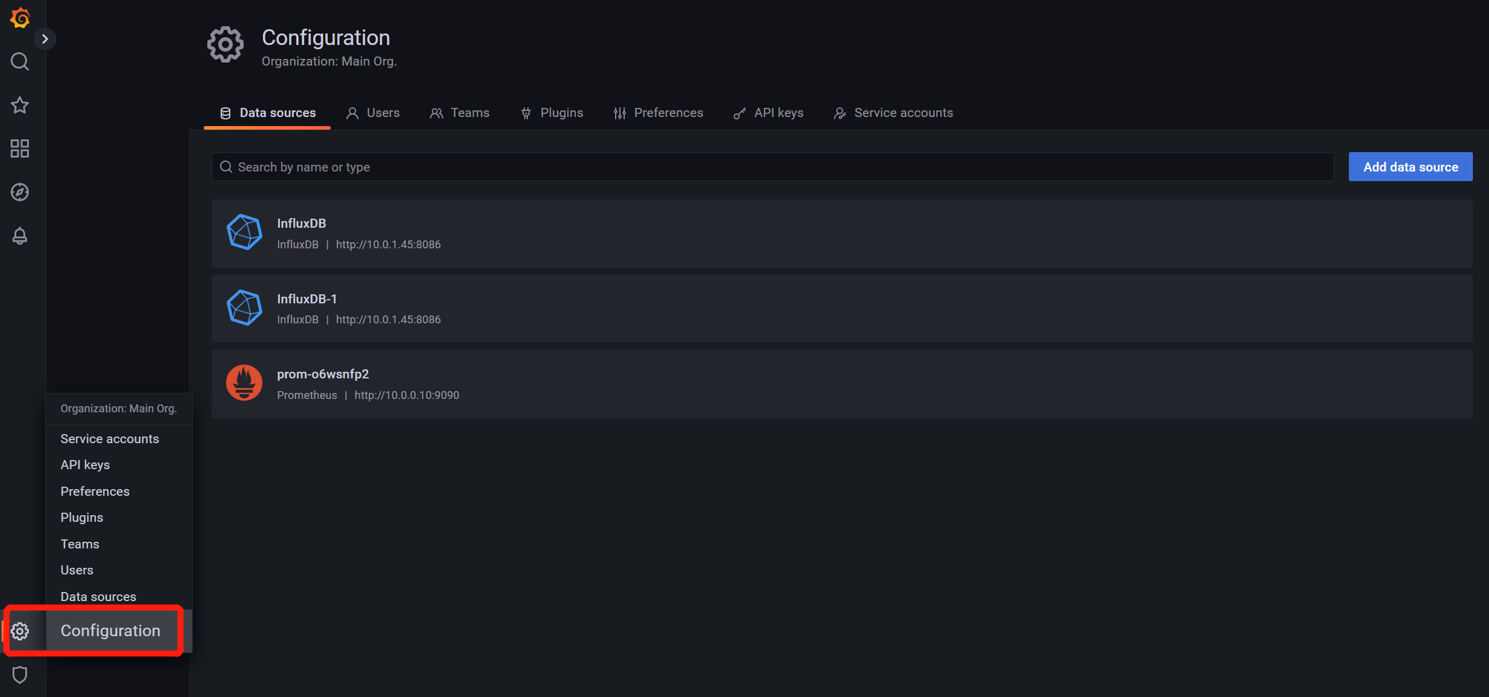Click the Prometheus URL http://10.0.0.10:9090 text
The image size is (1489, 697).
coord(407,395)
